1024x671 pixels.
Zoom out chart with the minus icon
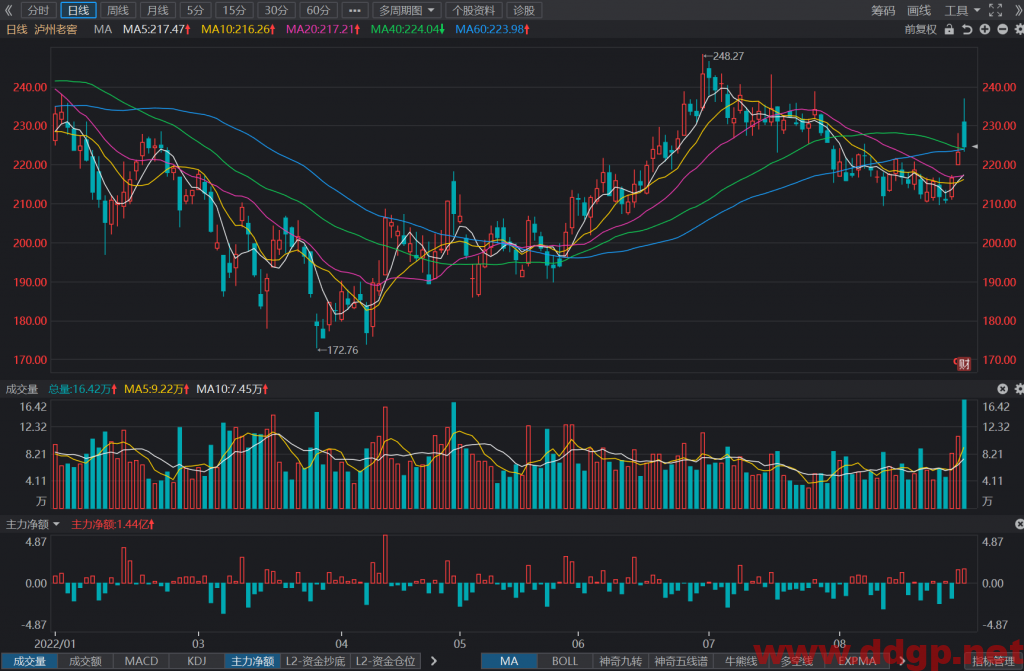(x=1002, y=29)
